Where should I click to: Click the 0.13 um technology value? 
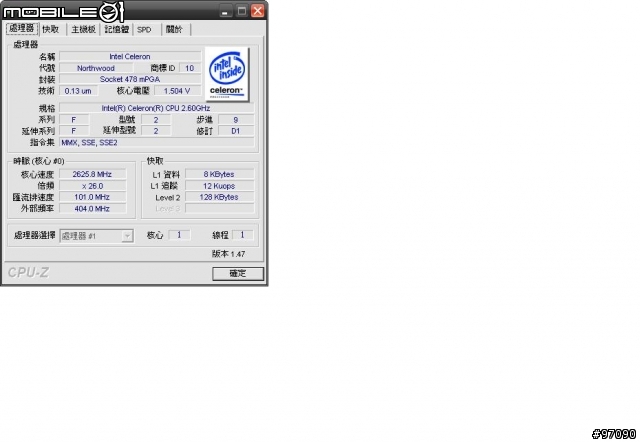tap(78, 91)
